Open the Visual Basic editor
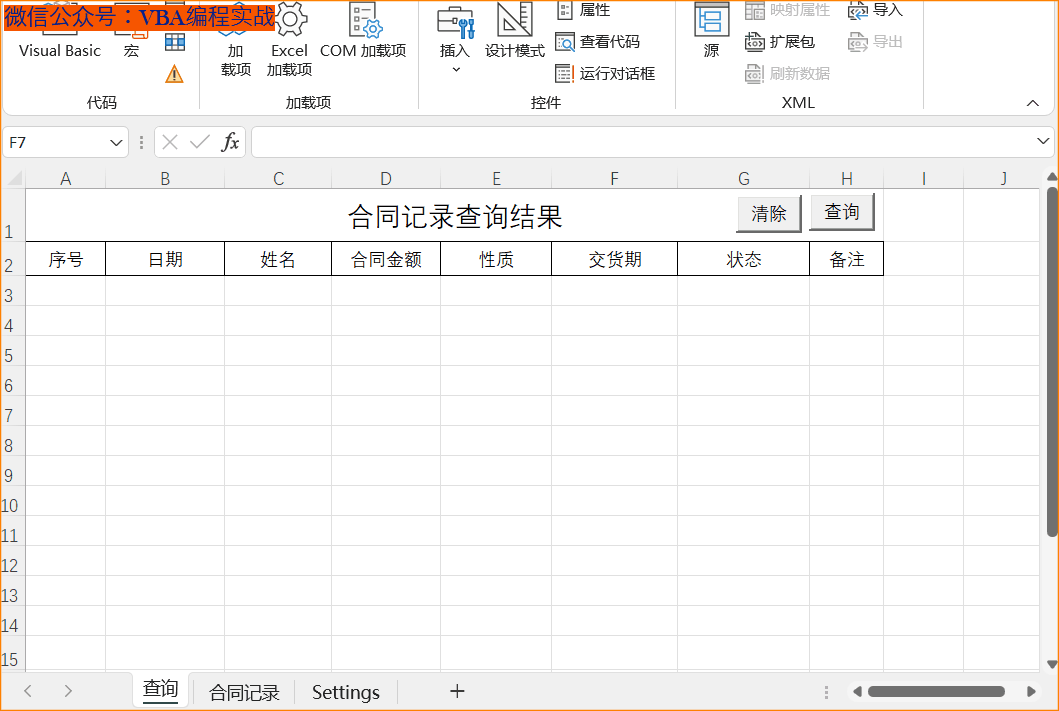Viewport: 1059px width, 711px height. pos(59,49)
